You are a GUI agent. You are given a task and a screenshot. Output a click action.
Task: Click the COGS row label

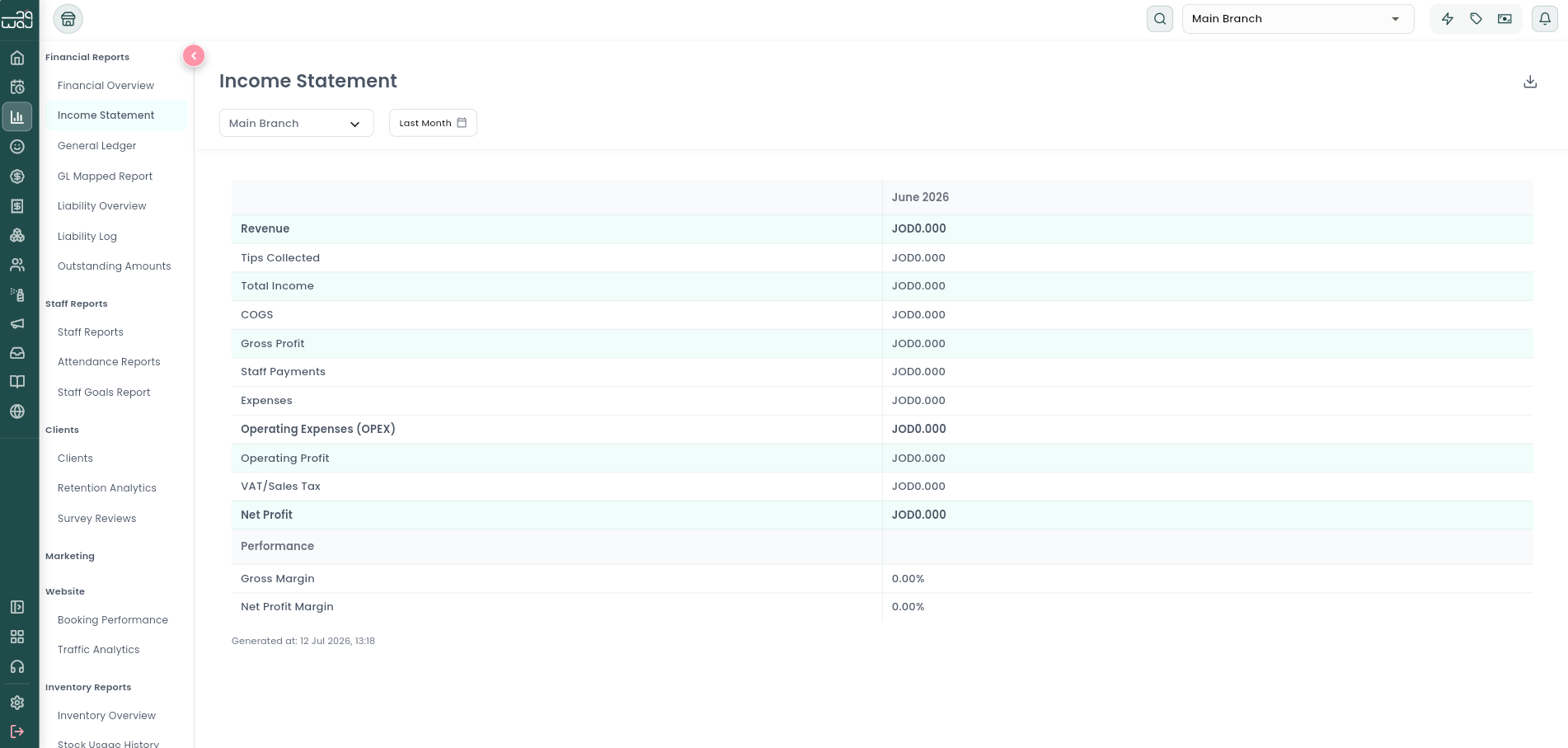point(257,315)
